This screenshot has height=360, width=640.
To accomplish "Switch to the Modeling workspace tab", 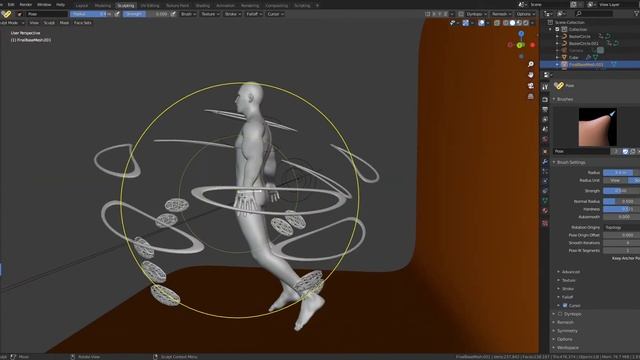I will click(102, 5).
